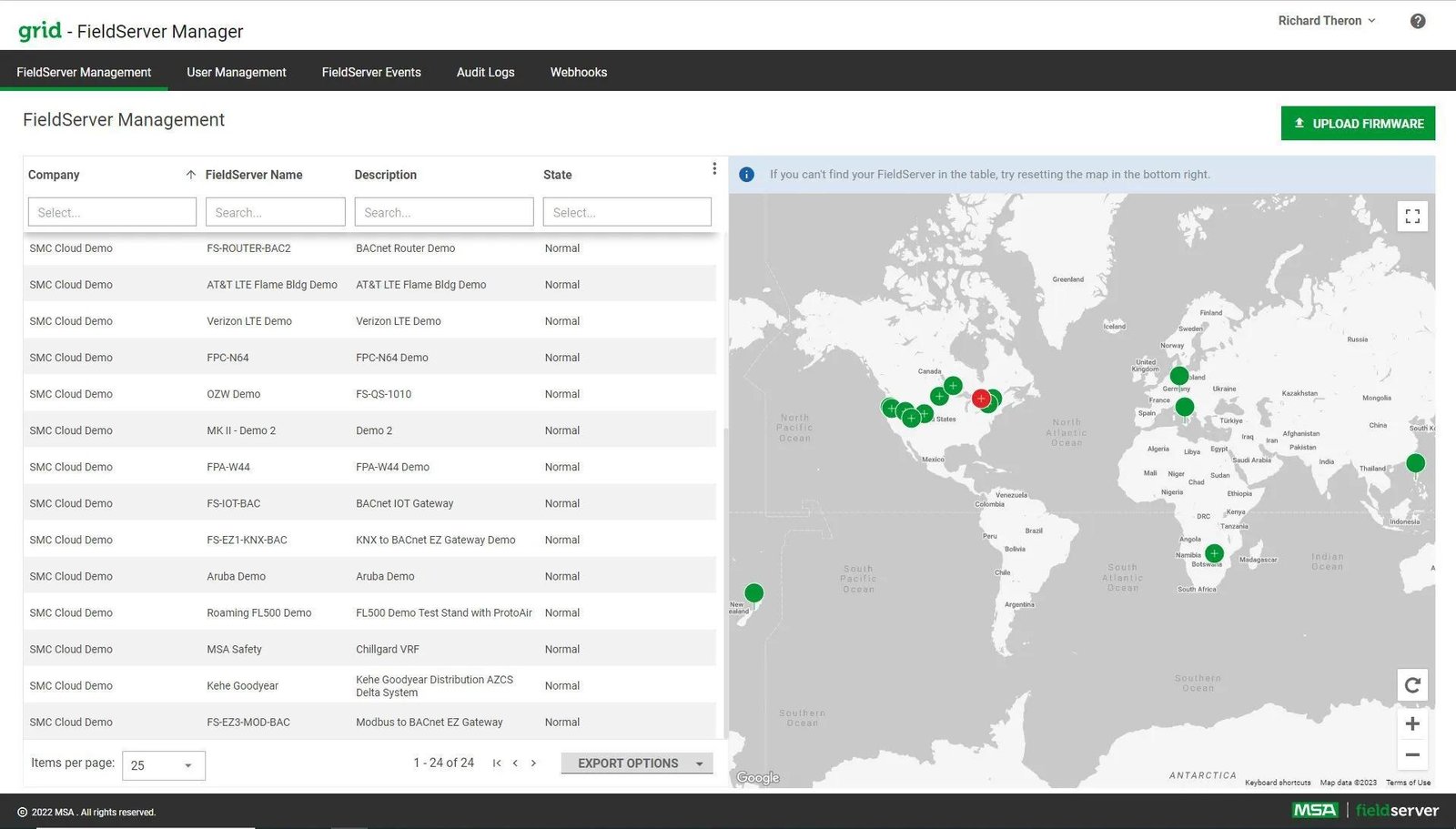Jump to the first table page
The height and width of the screenshot is (829, 1456).
[x=497, y=763]
